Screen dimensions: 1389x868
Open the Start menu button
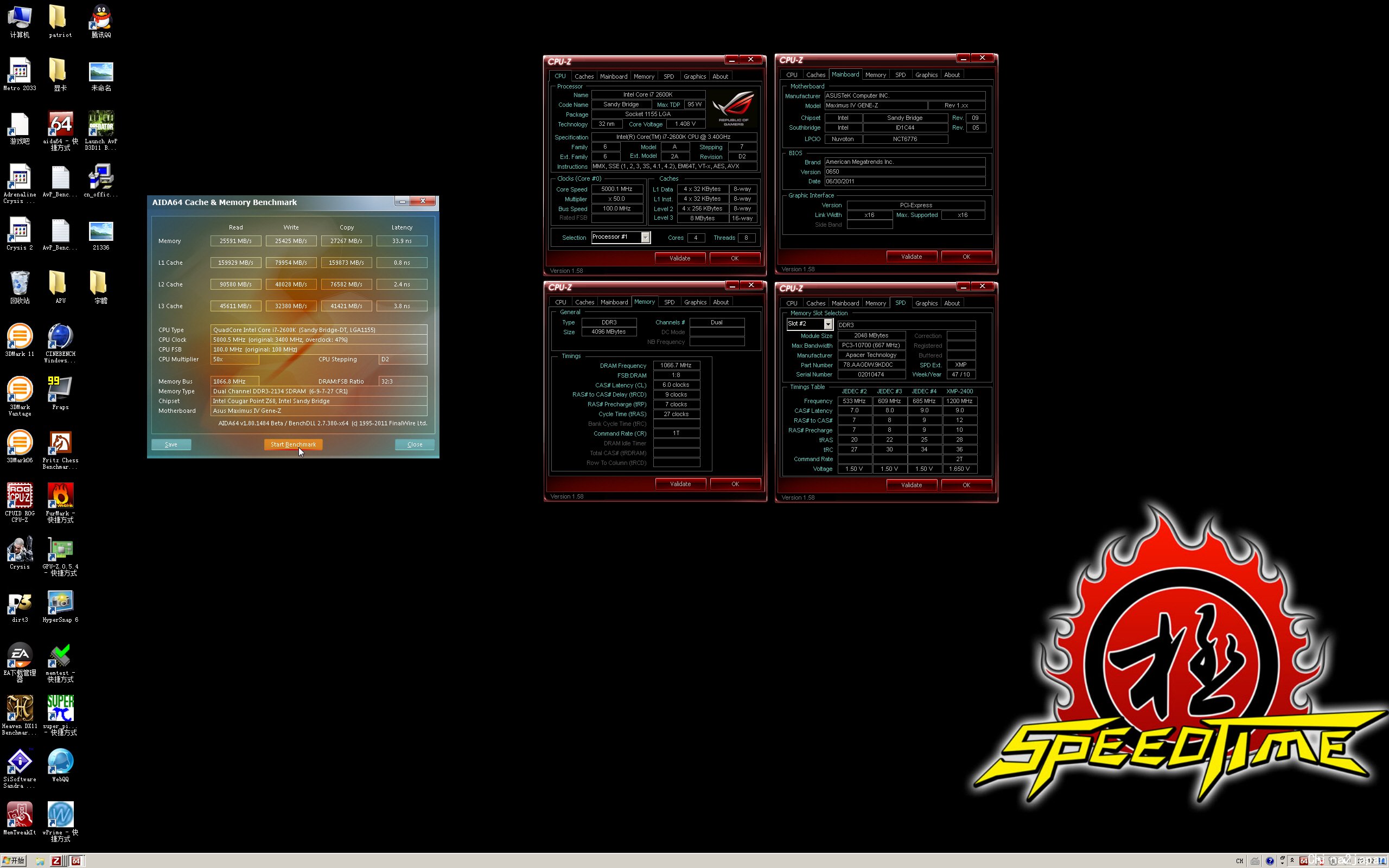point(14,860)
